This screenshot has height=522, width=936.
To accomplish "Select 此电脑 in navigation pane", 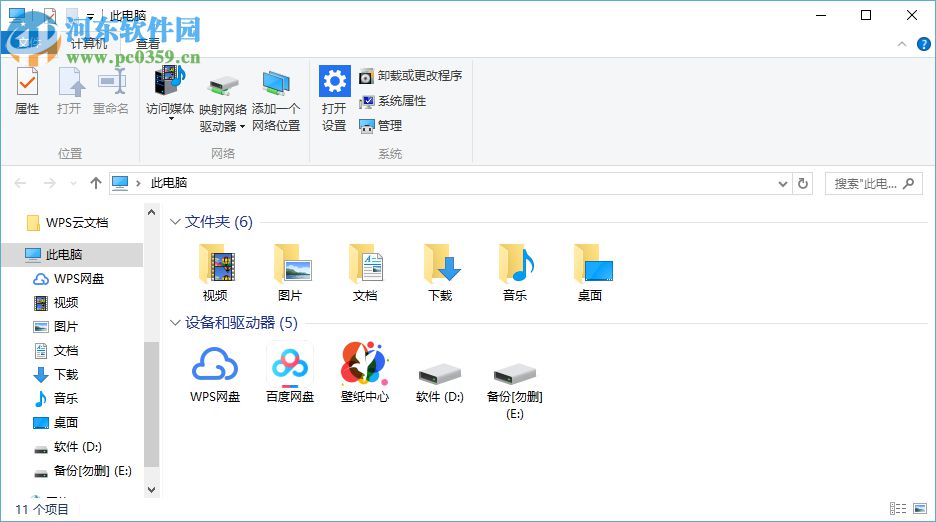I will point(72,254).
